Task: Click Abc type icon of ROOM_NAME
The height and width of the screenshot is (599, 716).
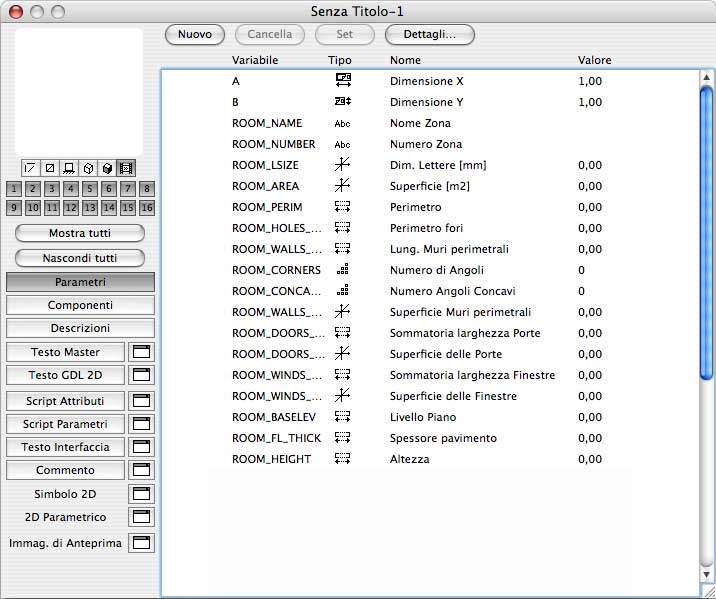Action: [343, 124]
